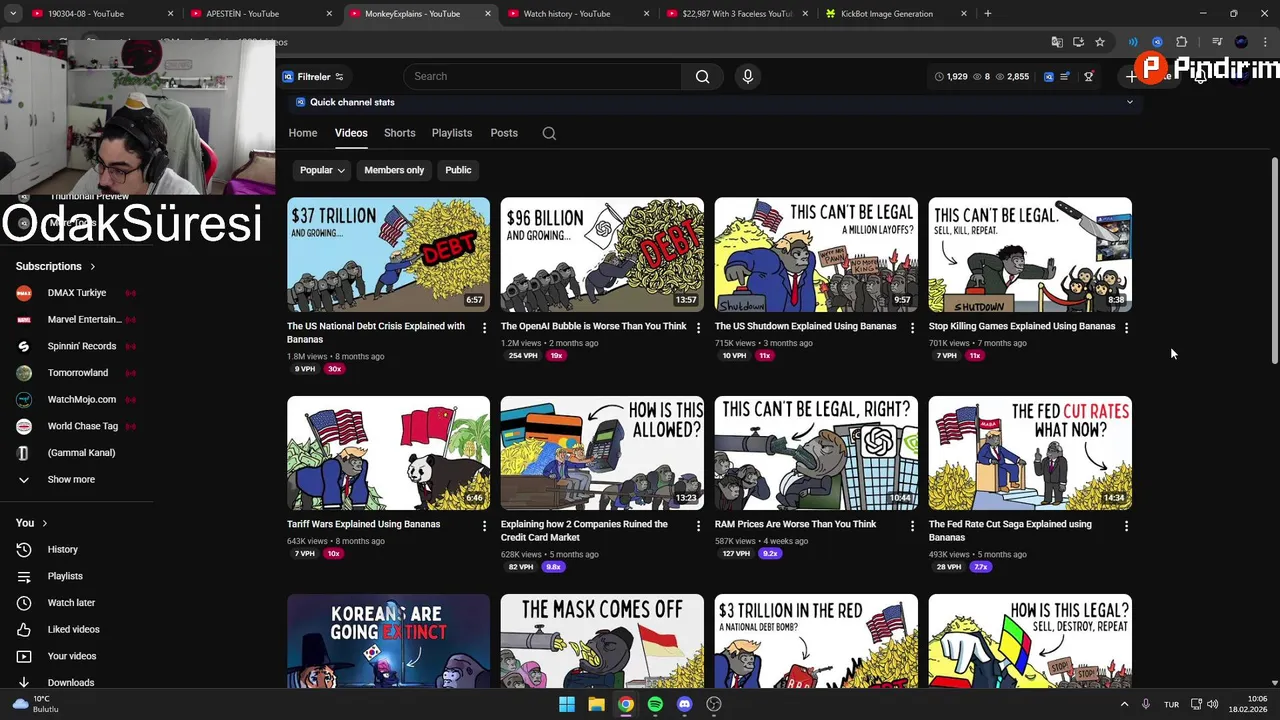This screenshot has height=720, width=1280.
Task: Show hidden system tray icons
Action: click(x=1124, y=704)
